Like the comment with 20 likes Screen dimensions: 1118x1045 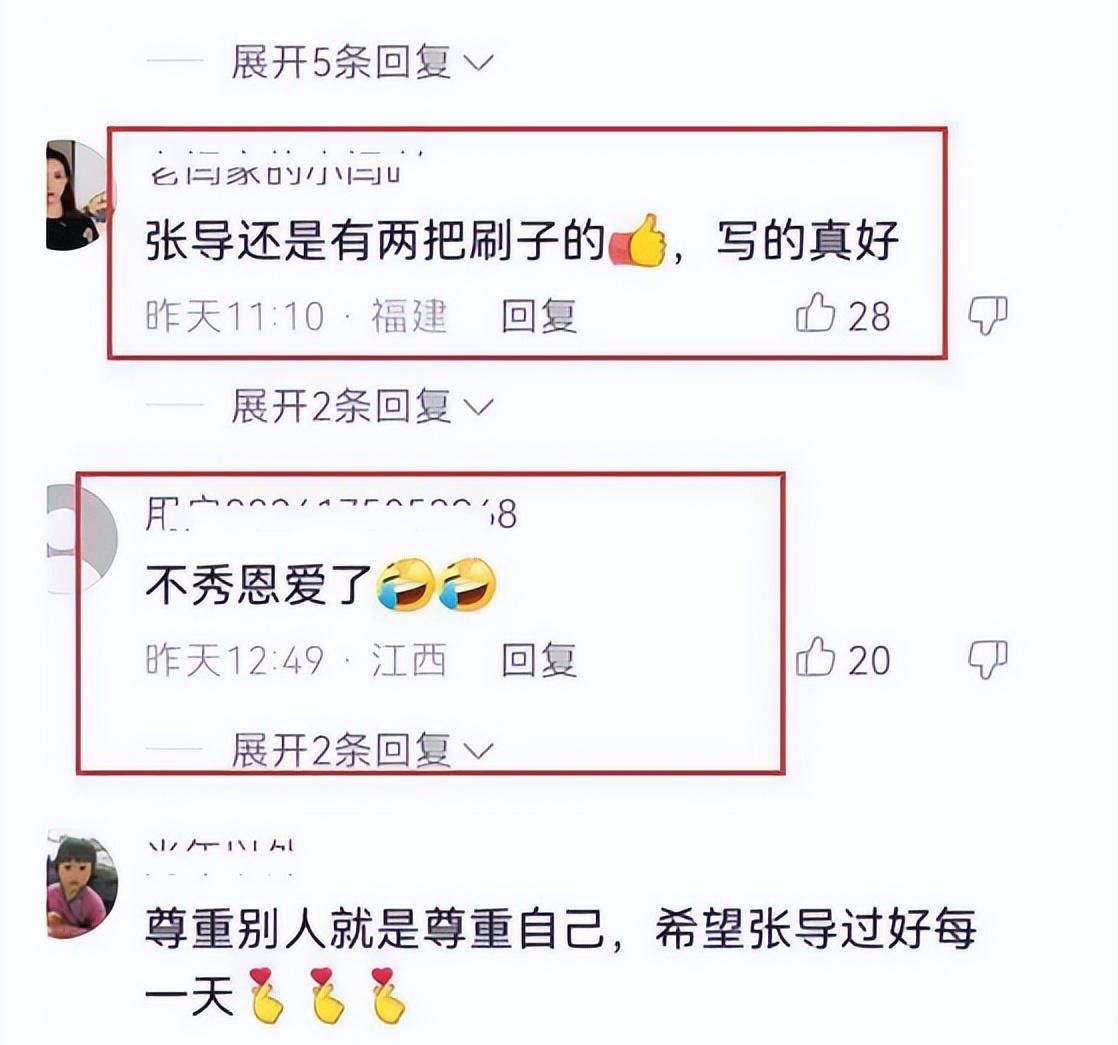[815, 657]
